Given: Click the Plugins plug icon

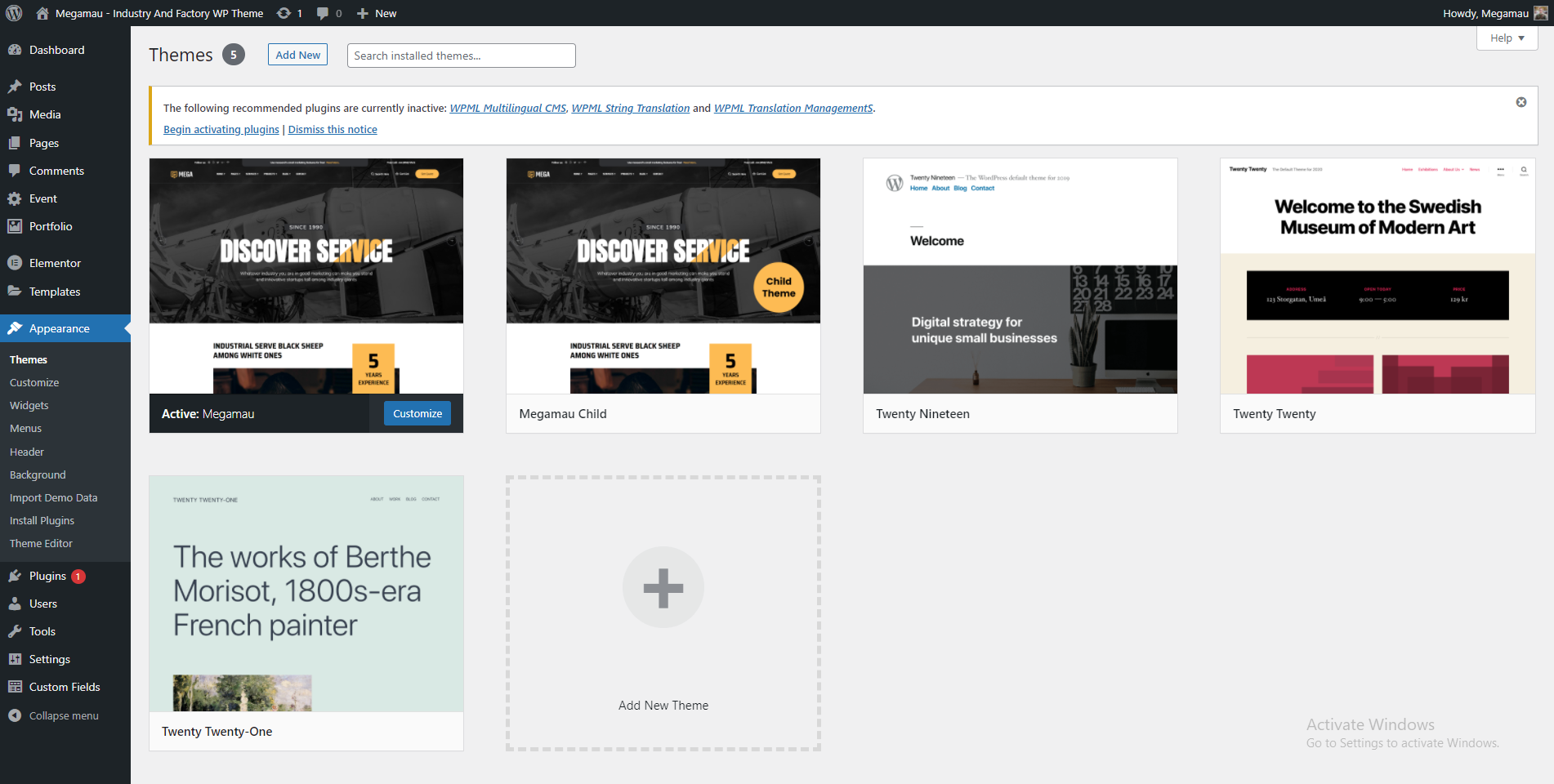Looking at the screenshot, I should (15, 576).
